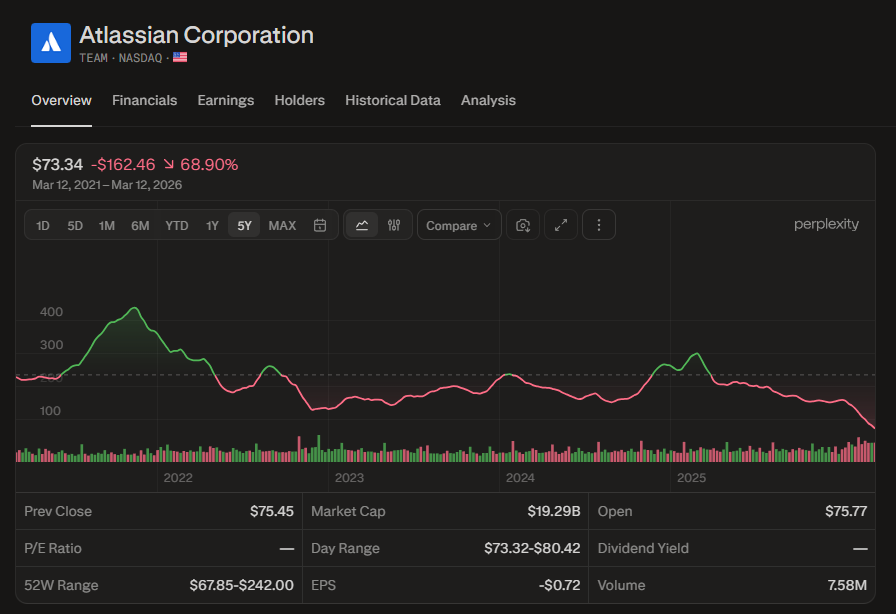Click the 52W Range value $67.85-$242.00

pos(241,585)
